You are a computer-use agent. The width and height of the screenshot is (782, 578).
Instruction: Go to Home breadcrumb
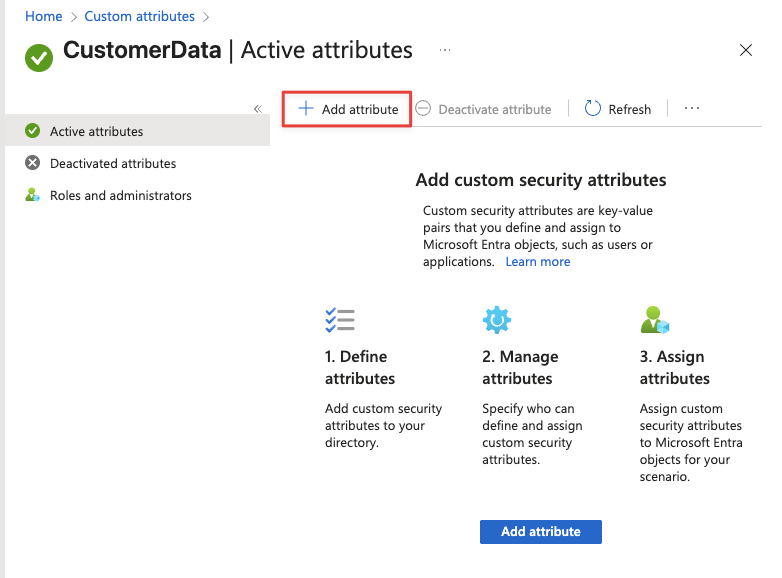tap(43, 16)
